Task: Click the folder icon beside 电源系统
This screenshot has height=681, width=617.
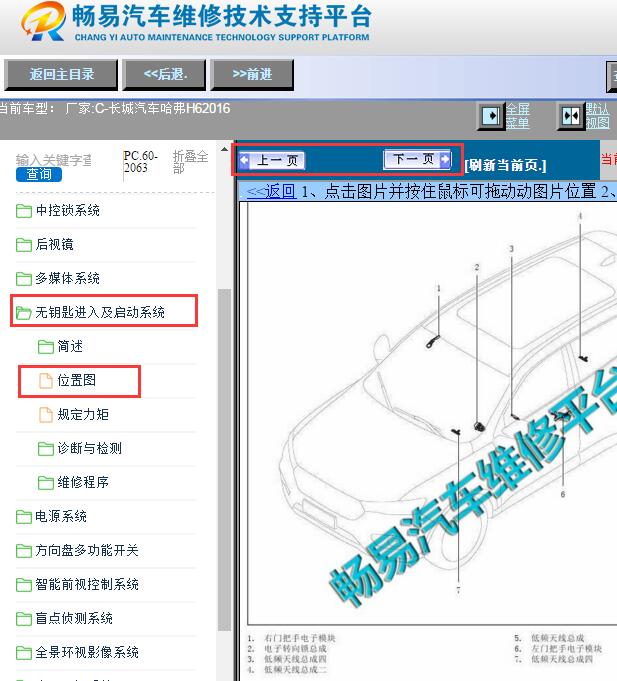Action: (23, 516)
